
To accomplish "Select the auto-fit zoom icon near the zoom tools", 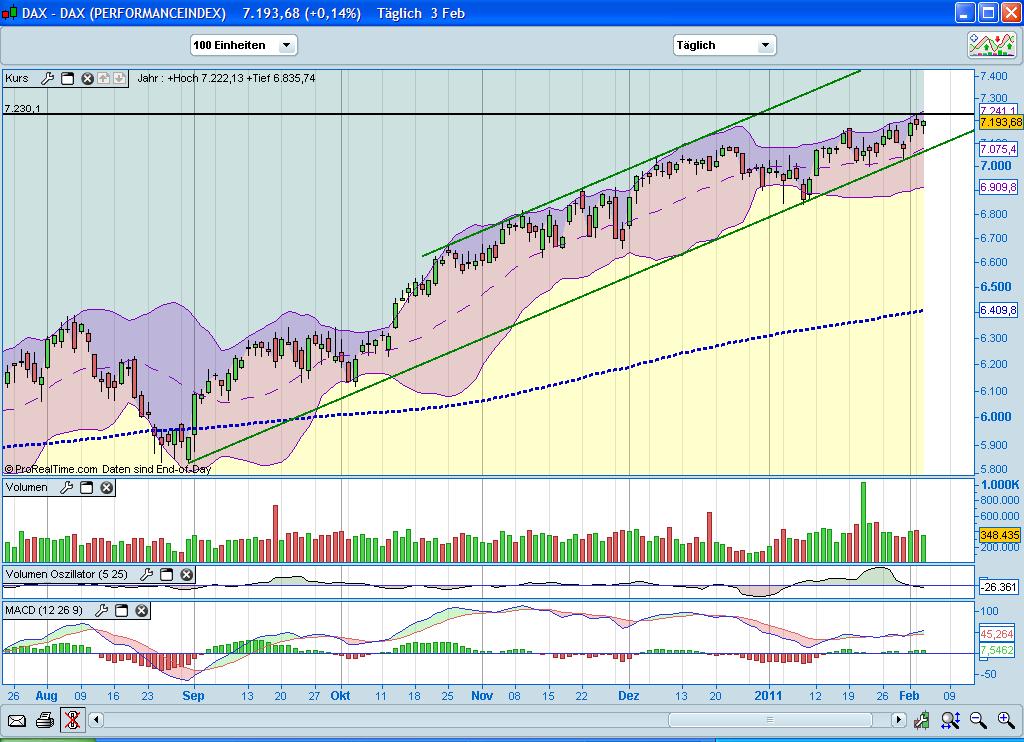I will click(x=950, y=719).
